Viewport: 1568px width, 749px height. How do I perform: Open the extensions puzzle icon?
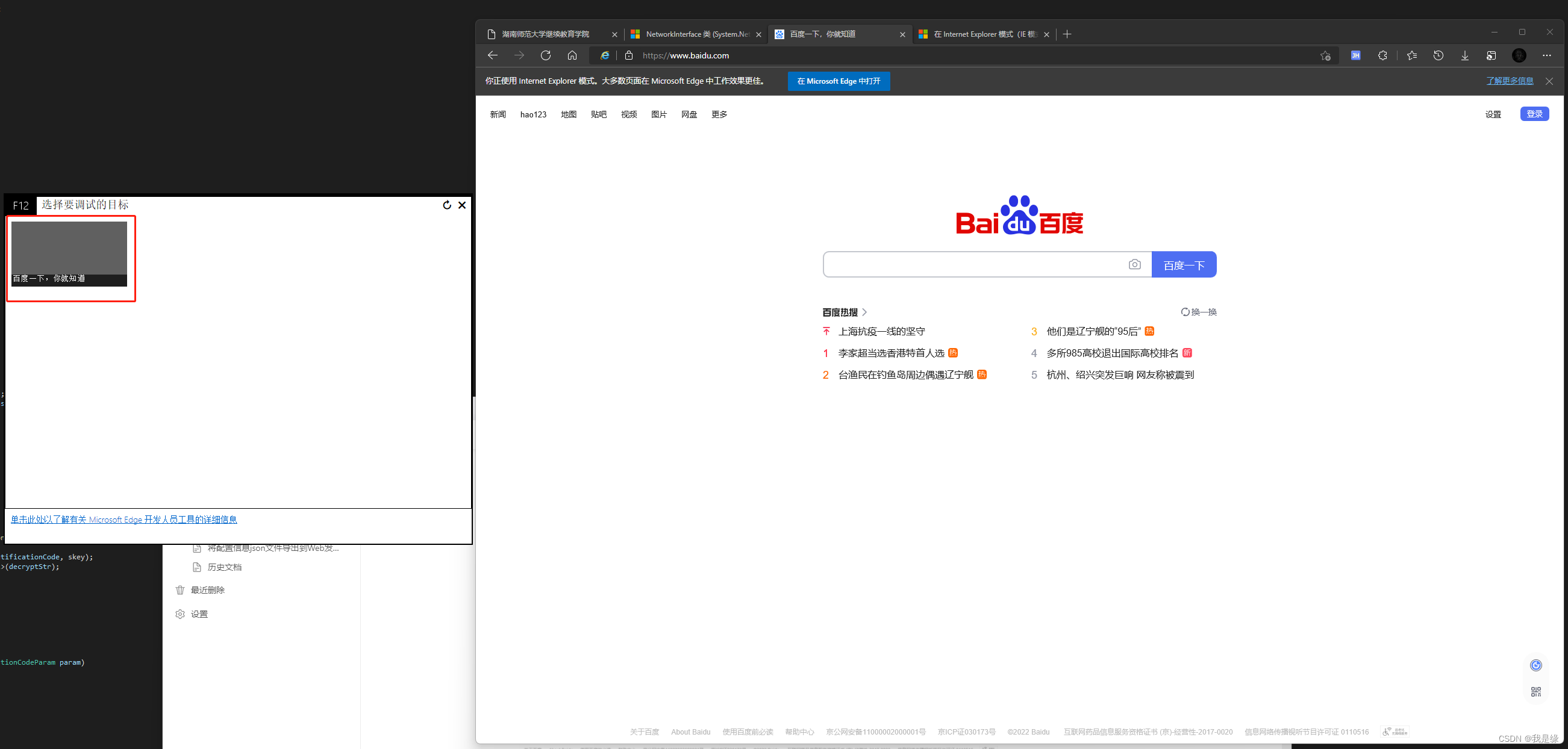[1382, 55]
